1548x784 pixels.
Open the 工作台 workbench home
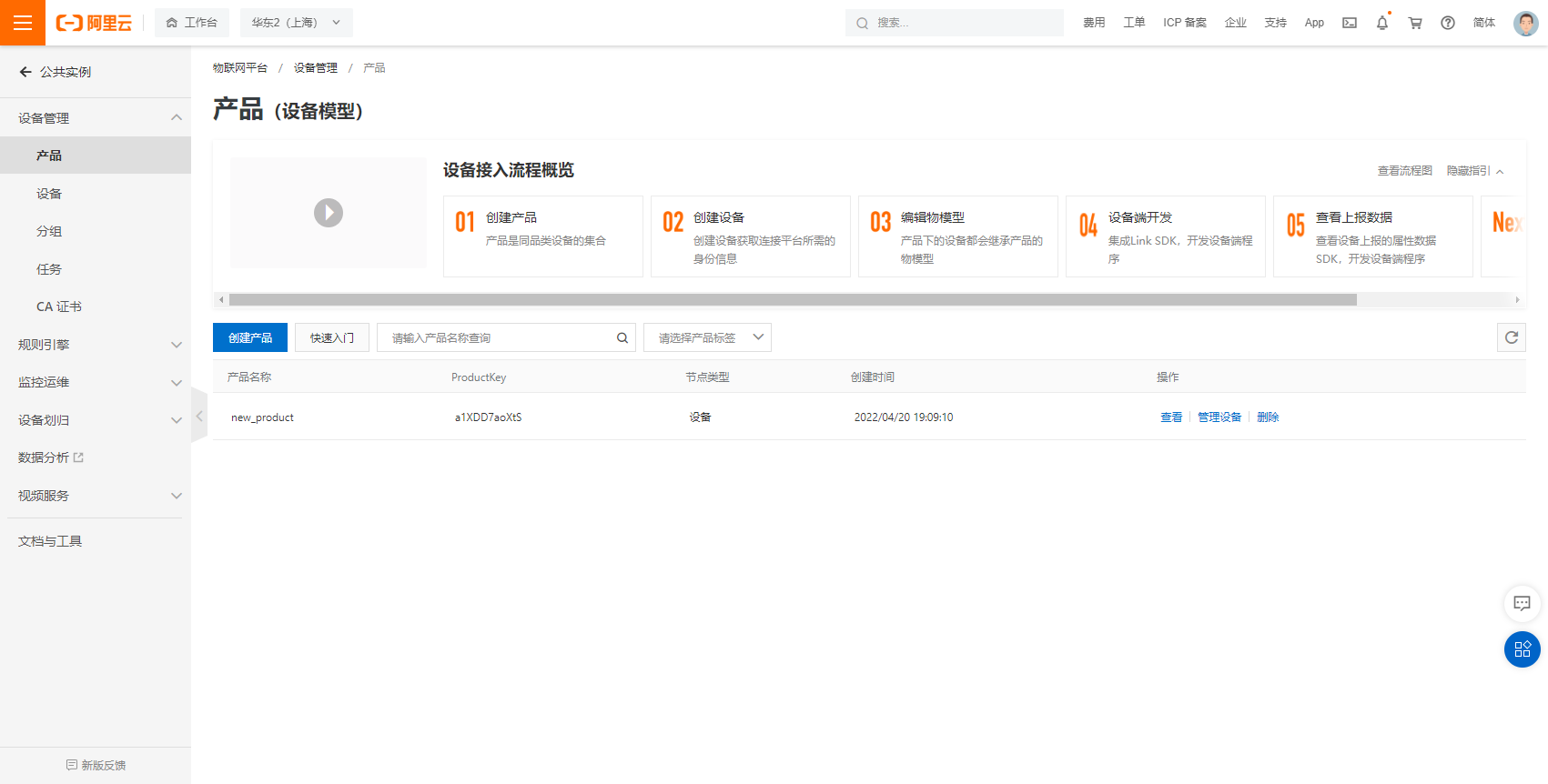[x=192, y=23]
